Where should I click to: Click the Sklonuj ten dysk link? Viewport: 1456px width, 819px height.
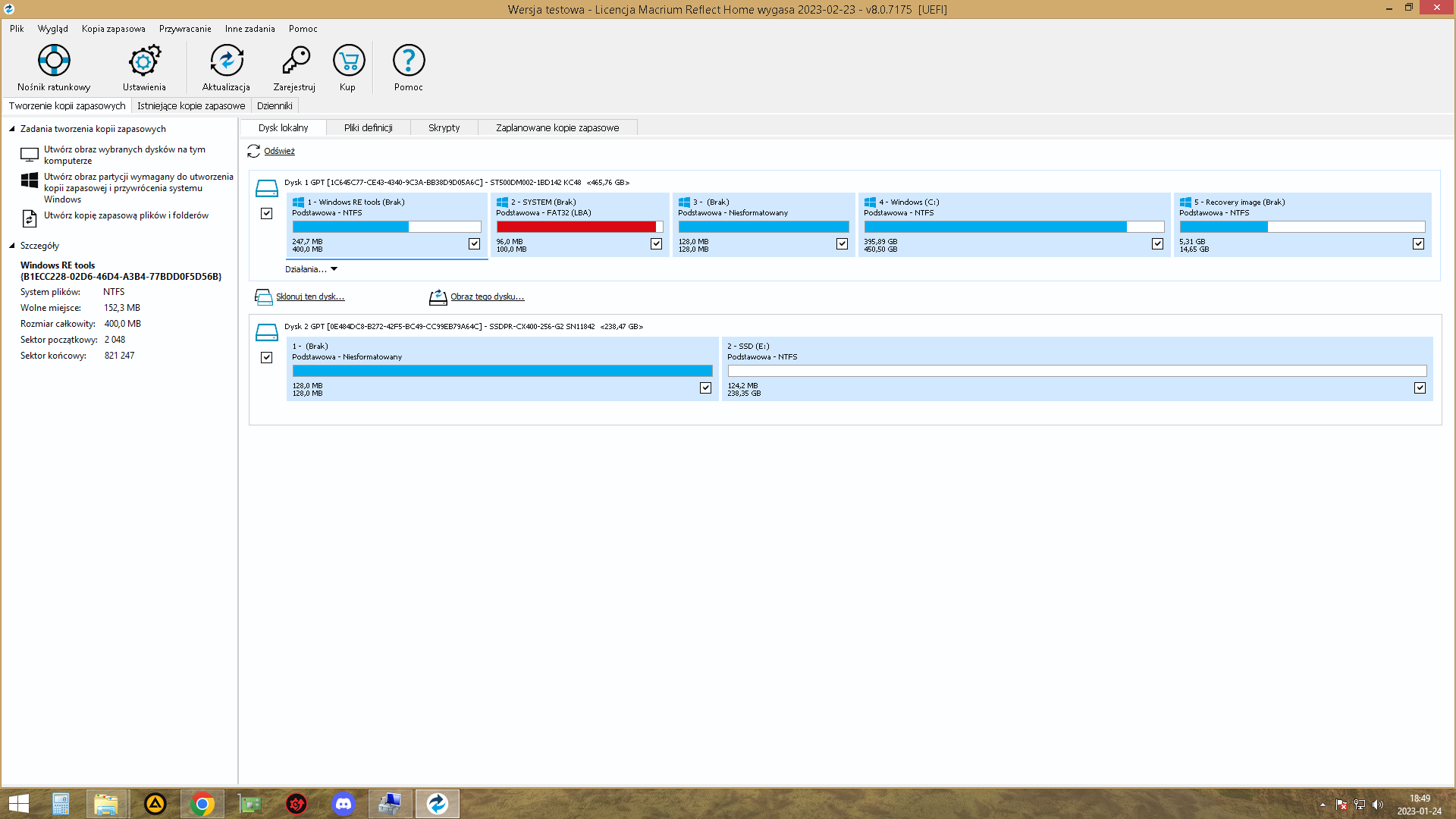(x=310, y=297)
